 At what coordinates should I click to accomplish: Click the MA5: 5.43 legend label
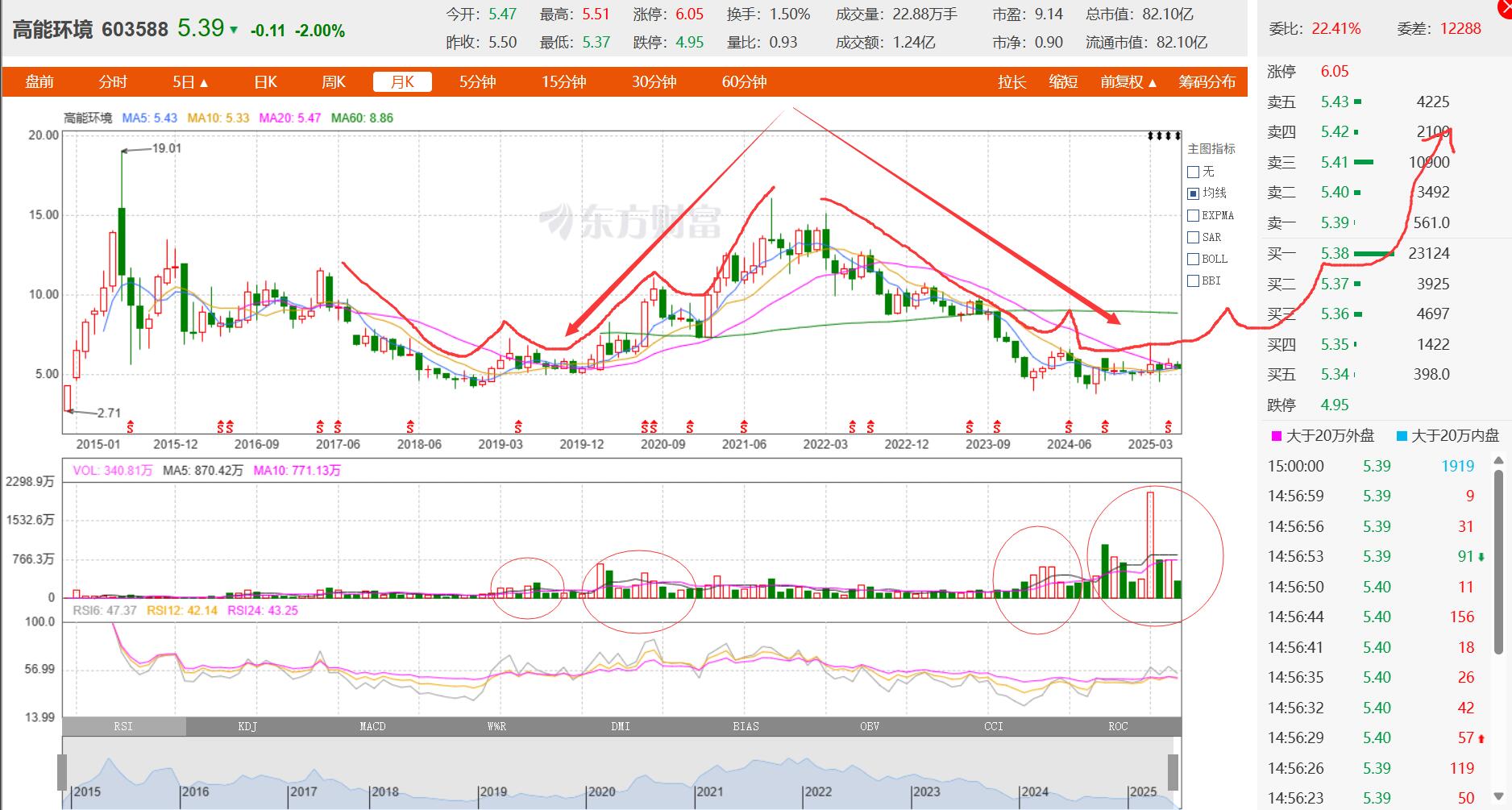point(150,118)
